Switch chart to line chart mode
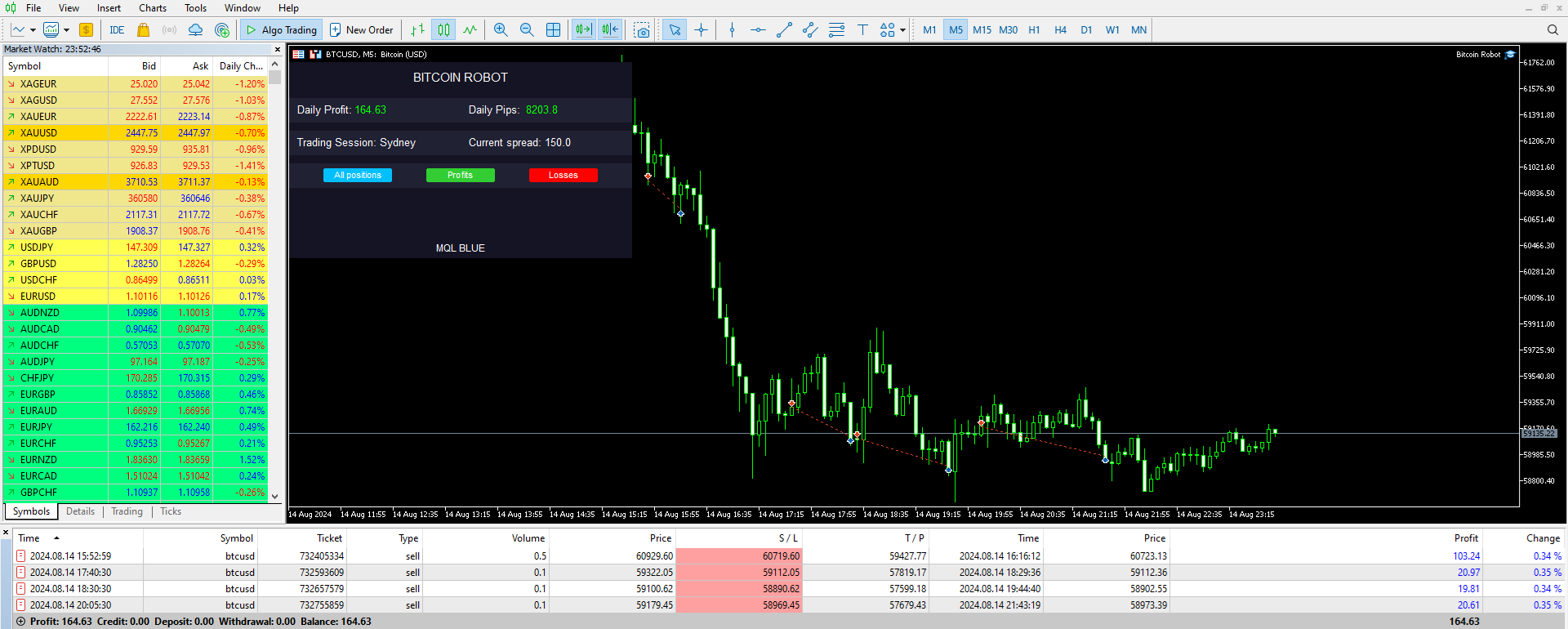 [470, 30]
